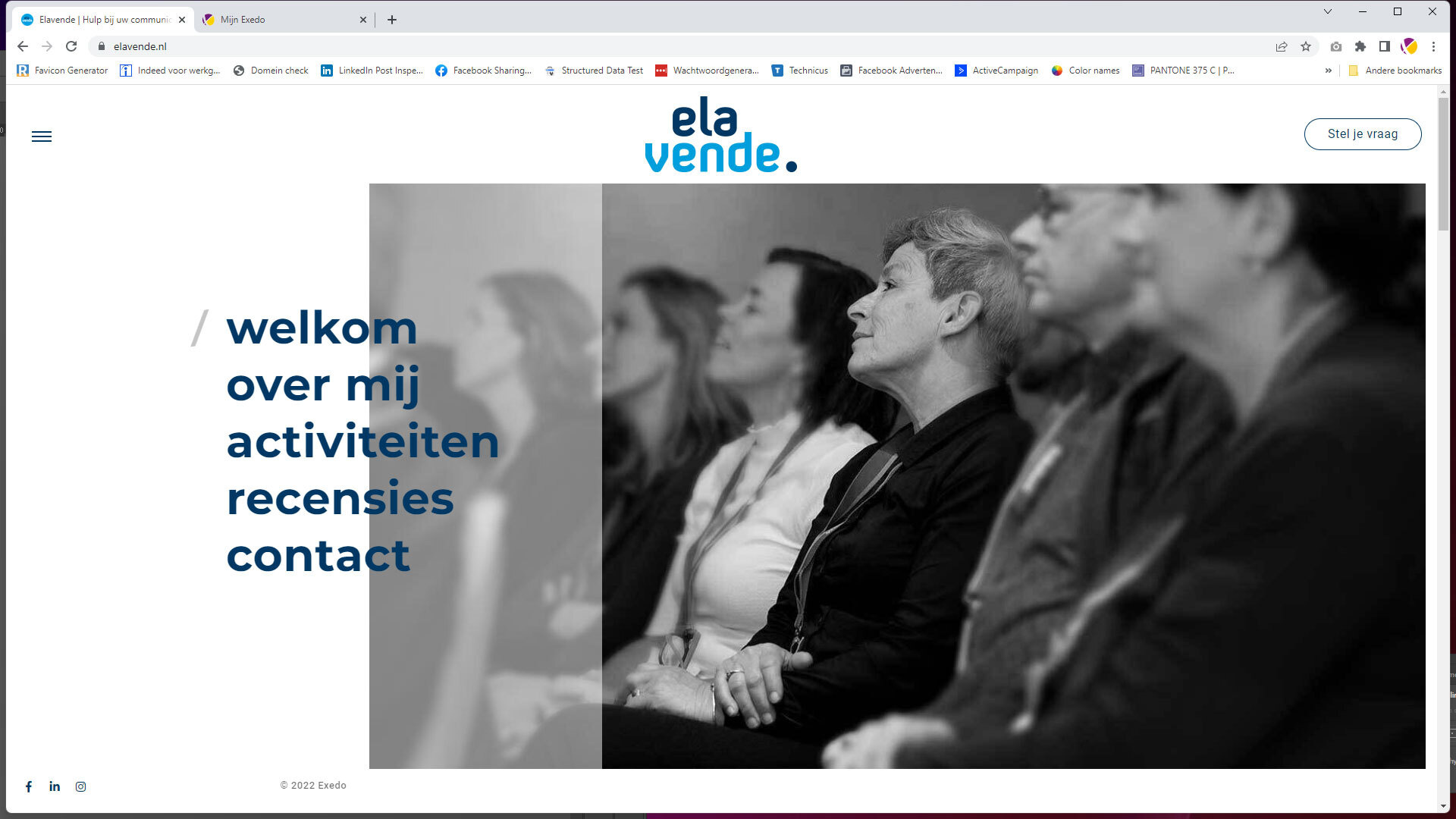This screenshot has height=819, width=1456.
Task: Open the LinkedIn social icon in footer
Action: (55, 786)
